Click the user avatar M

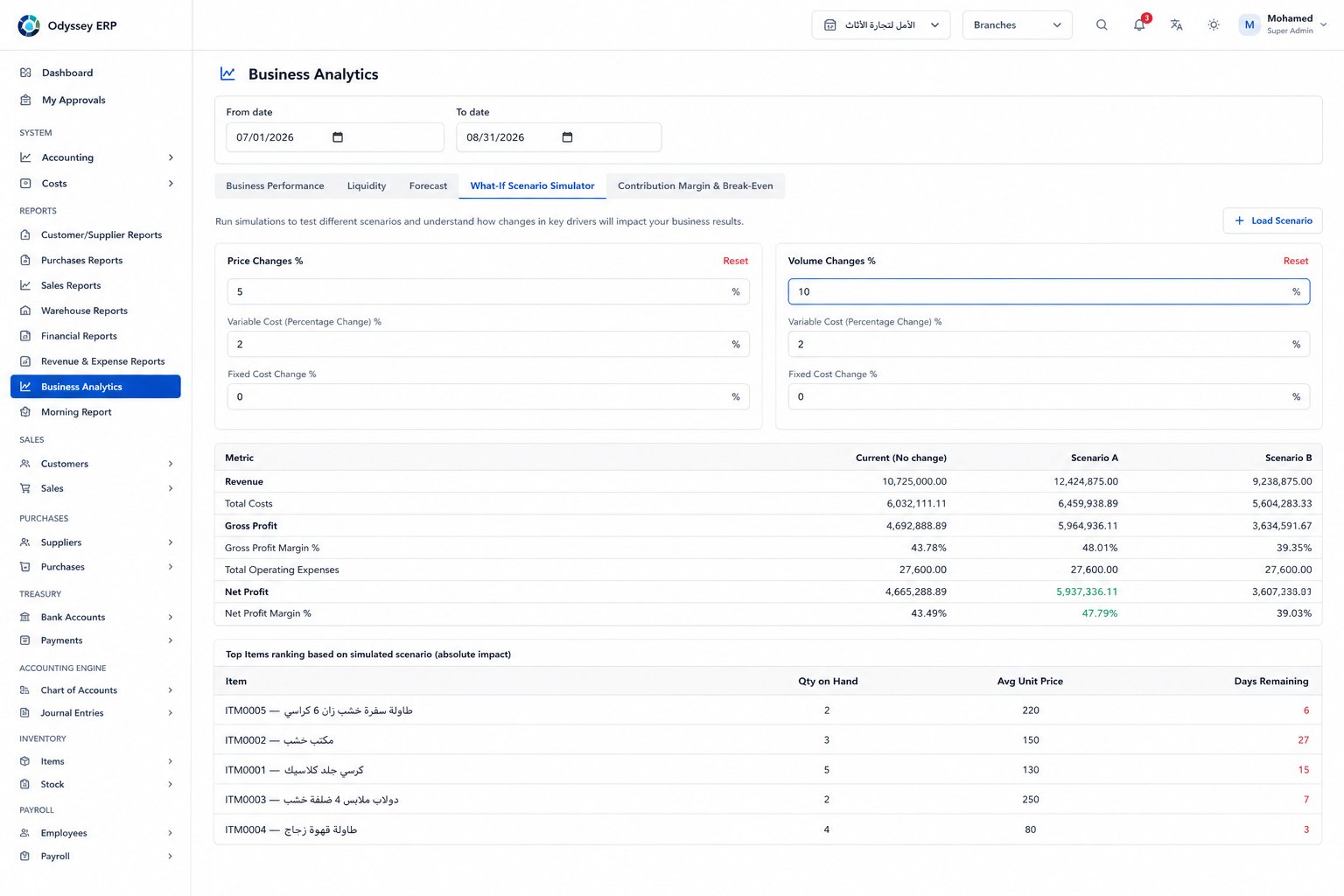pos(1249,25)
